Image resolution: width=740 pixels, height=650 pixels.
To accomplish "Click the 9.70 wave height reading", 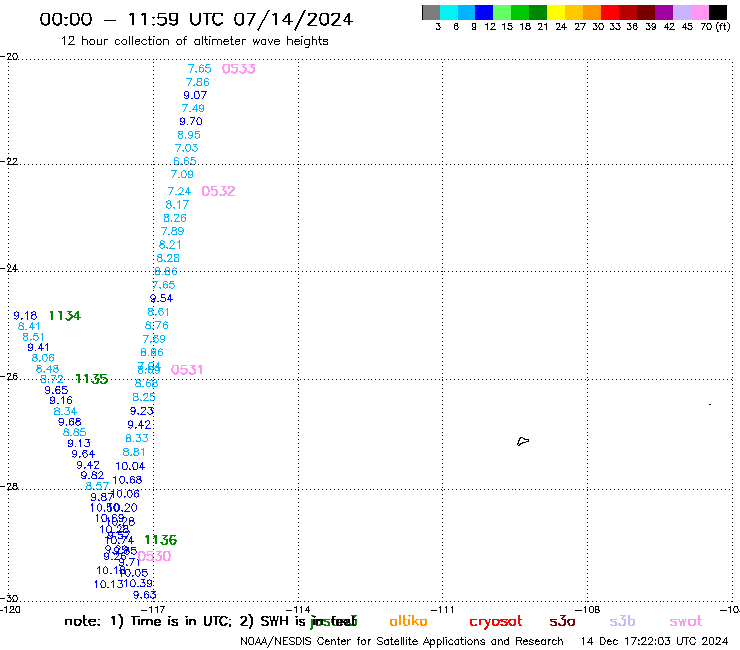I will point(191,122).
